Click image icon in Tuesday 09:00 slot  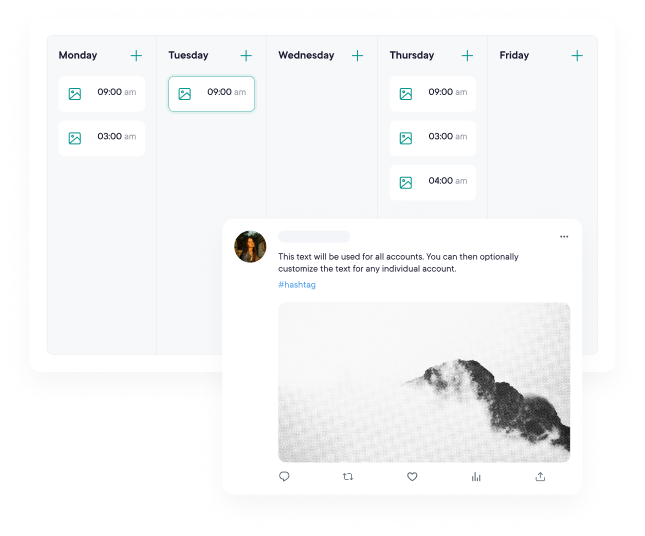[185, 94]
